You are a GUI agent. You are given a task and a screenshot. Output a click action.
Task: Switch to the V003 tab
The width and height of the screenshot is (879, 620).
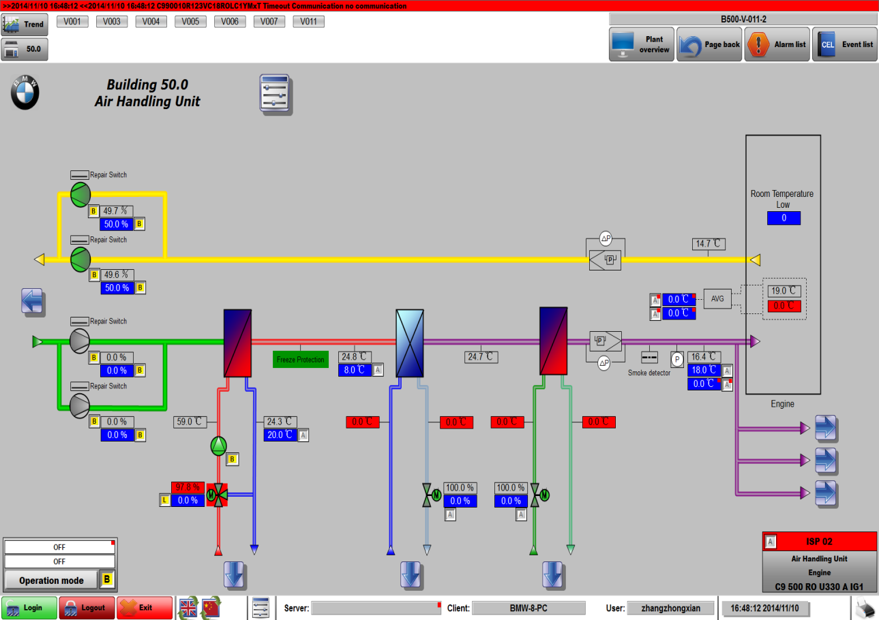112,22
